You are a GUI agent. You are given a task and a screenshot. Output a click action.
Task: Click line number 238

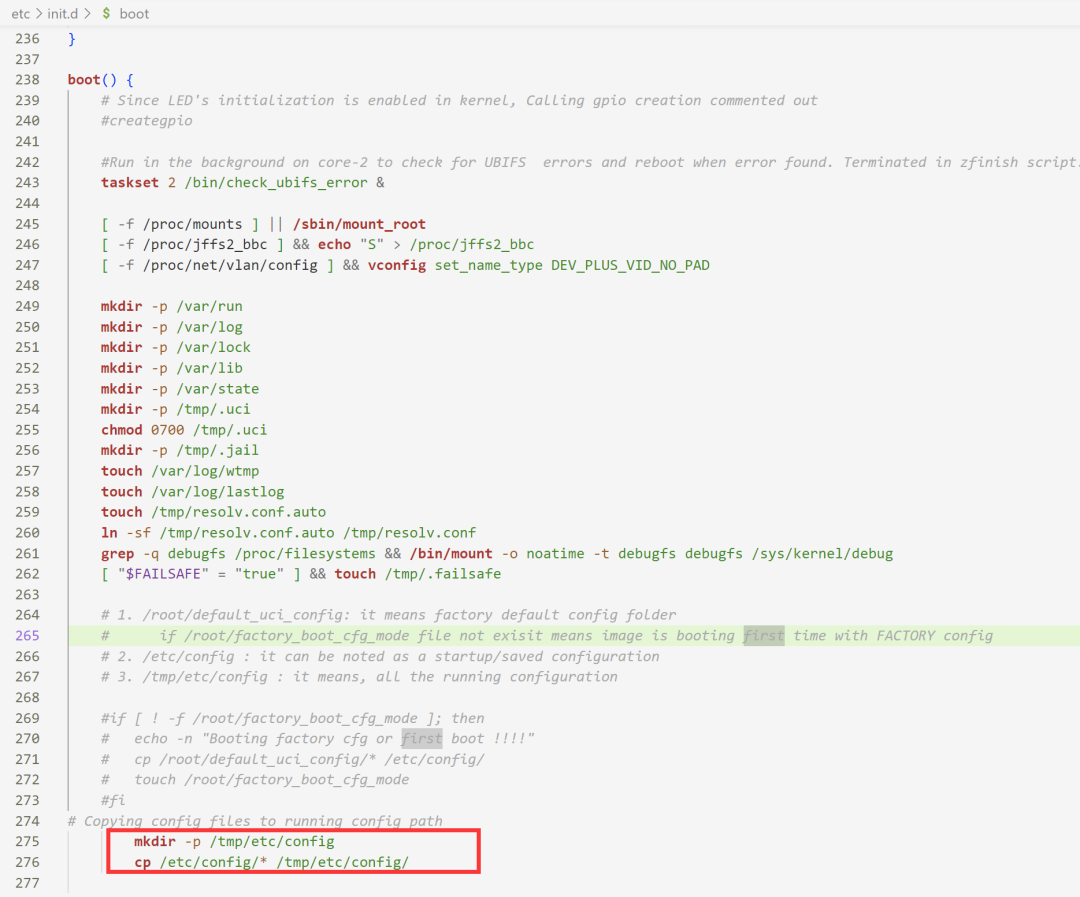(x=28, y=80)
